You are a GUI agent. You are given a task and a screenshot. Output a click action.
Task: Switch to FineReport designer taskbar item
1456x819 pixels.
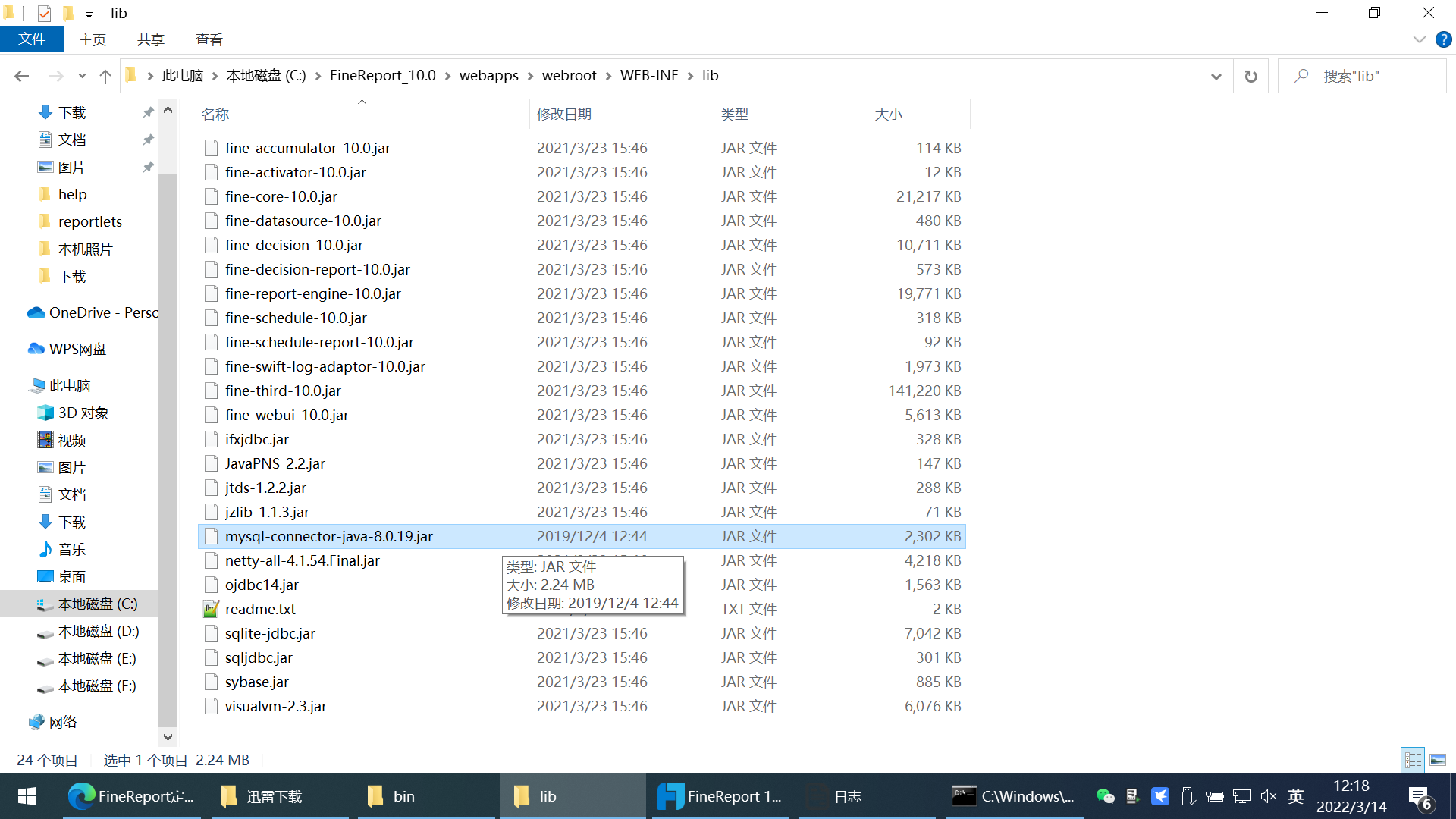pyautogui.click(x=720, y=796)
